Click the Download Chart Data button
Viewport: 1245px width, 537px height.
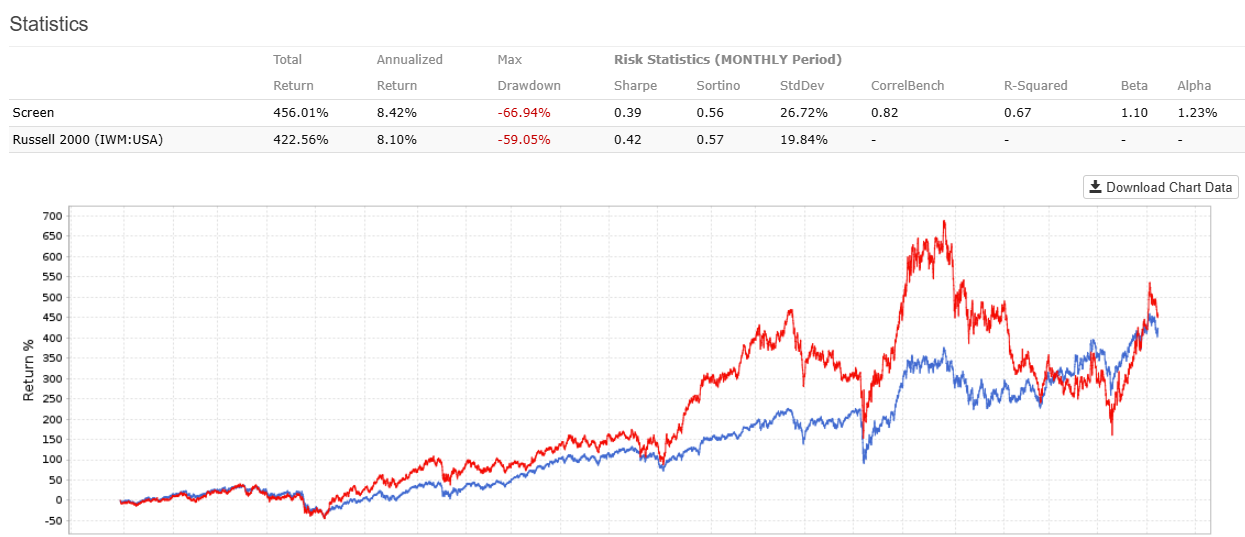pos(1161,187)
